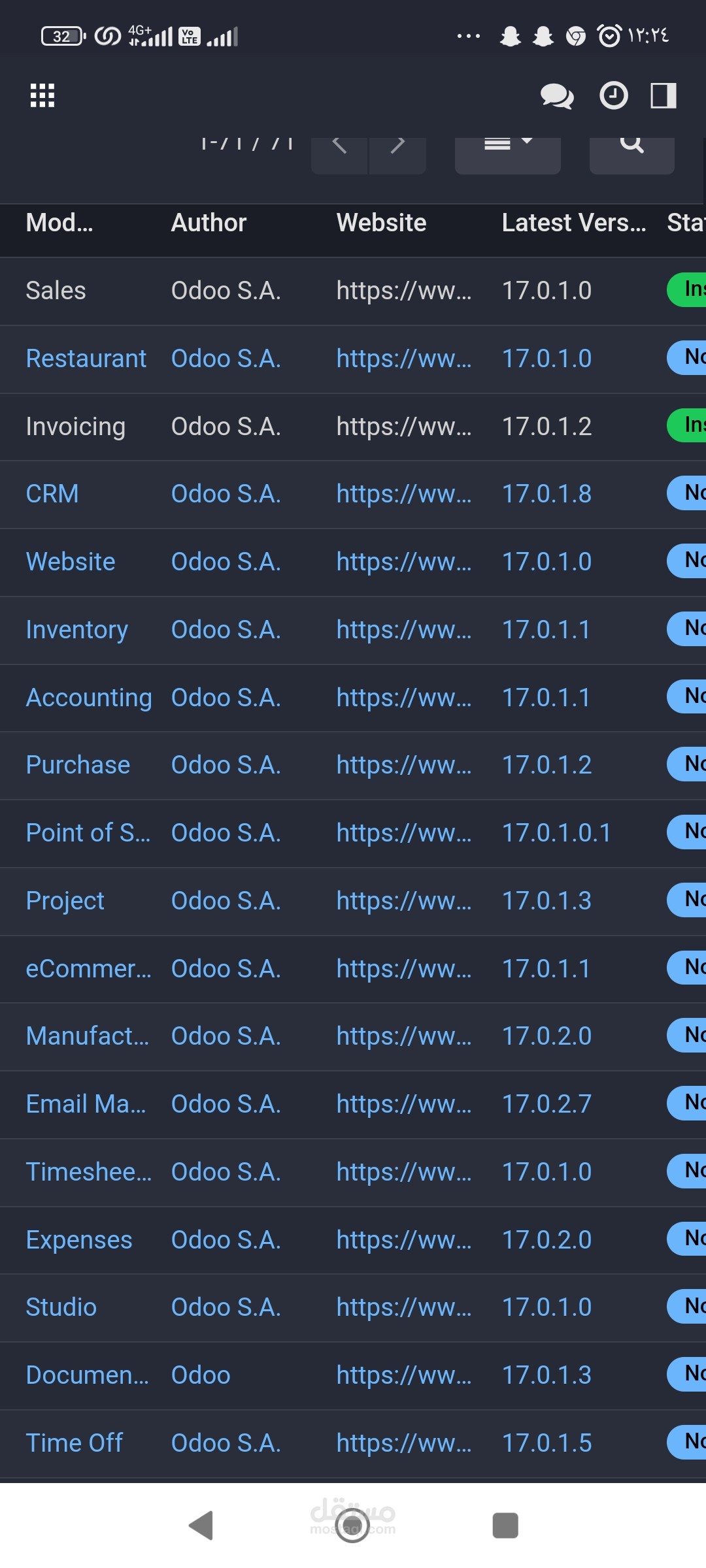Tap the Android back navigation arrow
The image size is (706, 1568).
202,1527
